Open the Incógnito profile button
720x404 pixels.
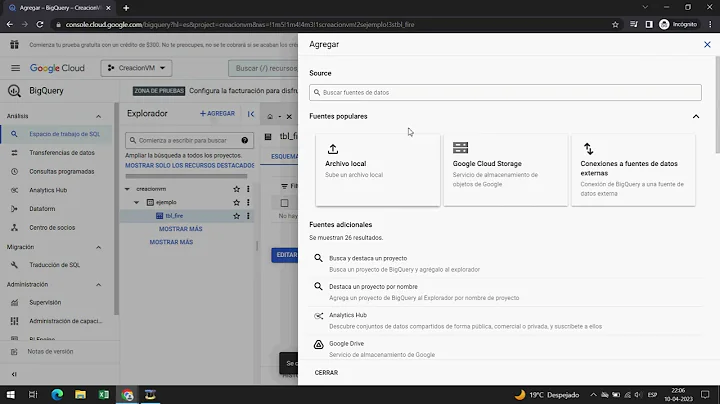pyautogui.click(x=678, y=24)
